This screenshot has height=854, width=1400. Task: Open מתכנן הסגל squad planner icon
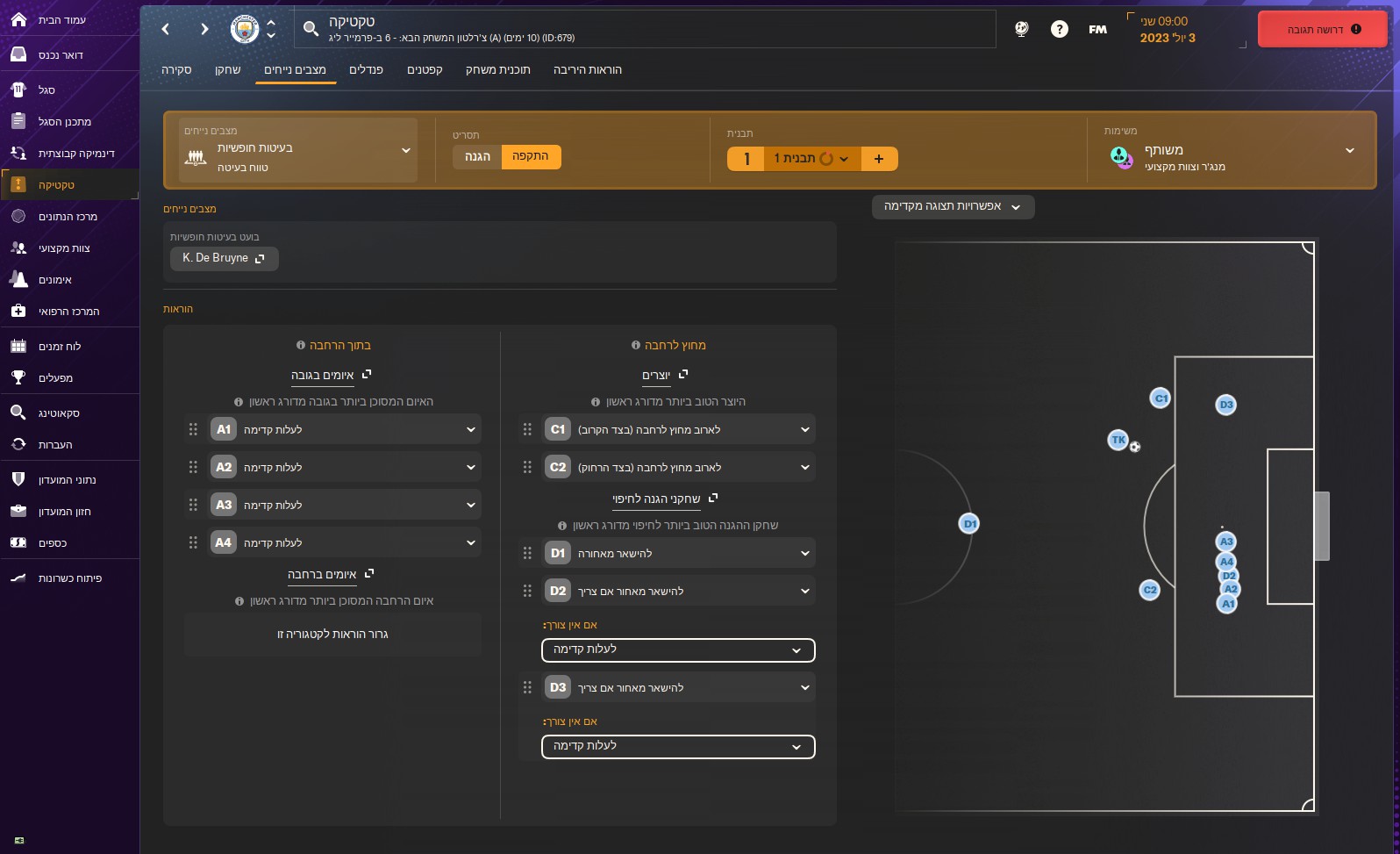pos(18,121)
